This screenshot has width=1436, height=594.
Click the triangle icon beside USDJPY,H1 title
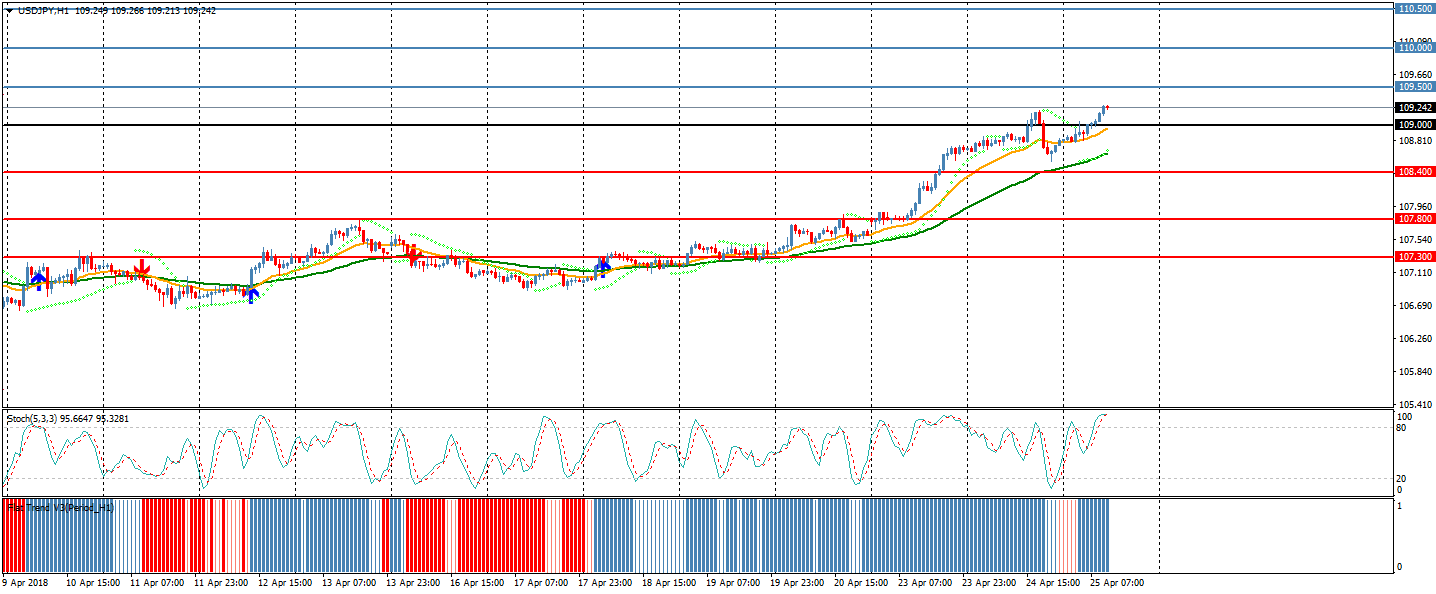(x=10, y=10)
